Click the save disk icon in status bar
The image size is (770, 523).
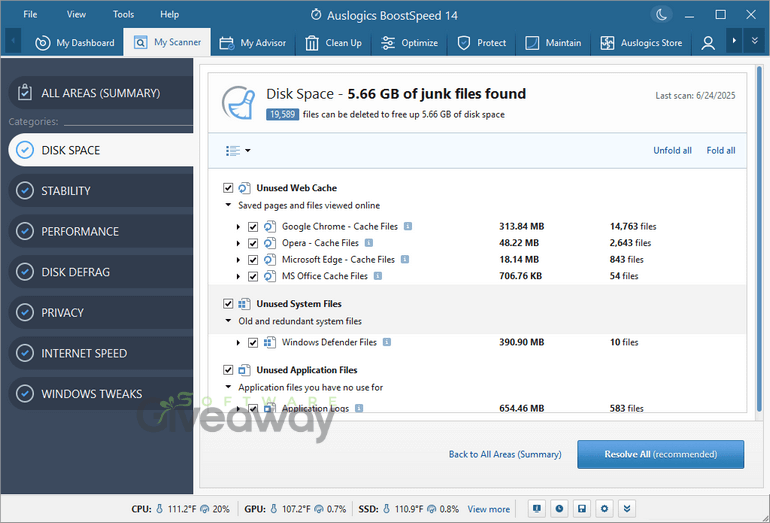tap(582, 509)
